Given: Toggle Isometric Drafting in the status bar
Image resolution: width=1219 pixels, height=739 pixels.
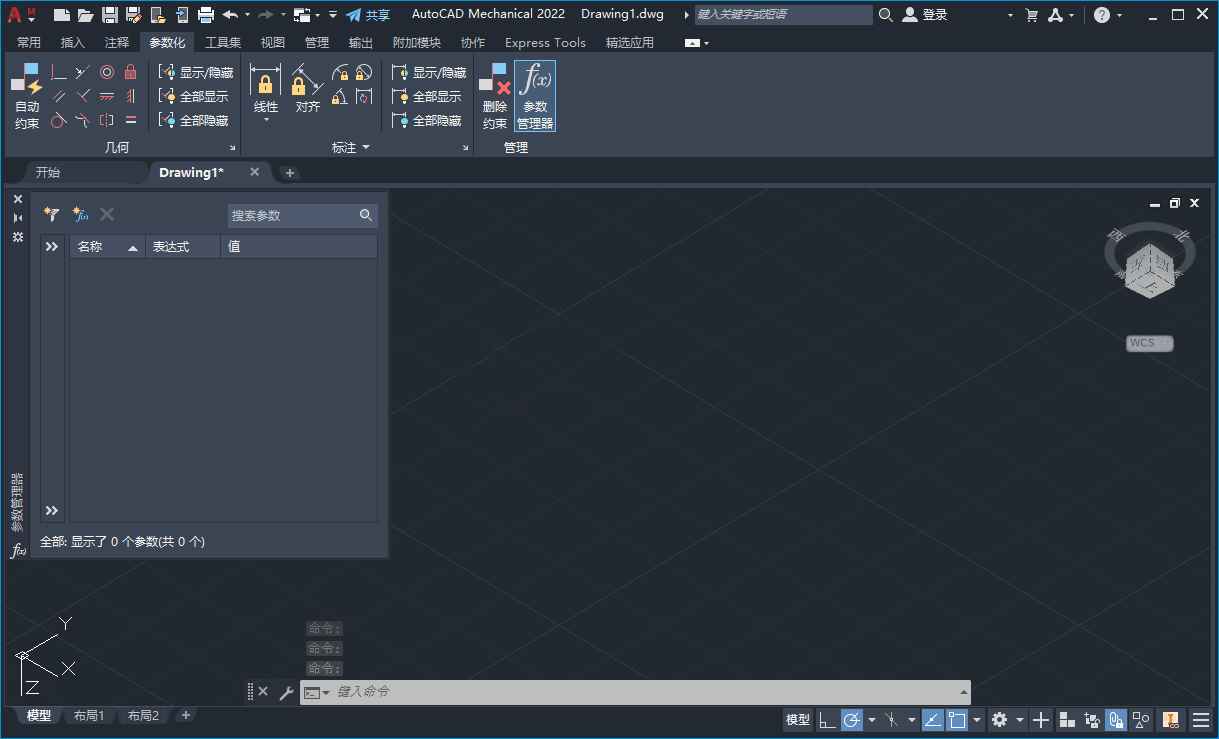Looking at the screenshot, I should coord(891,720).
